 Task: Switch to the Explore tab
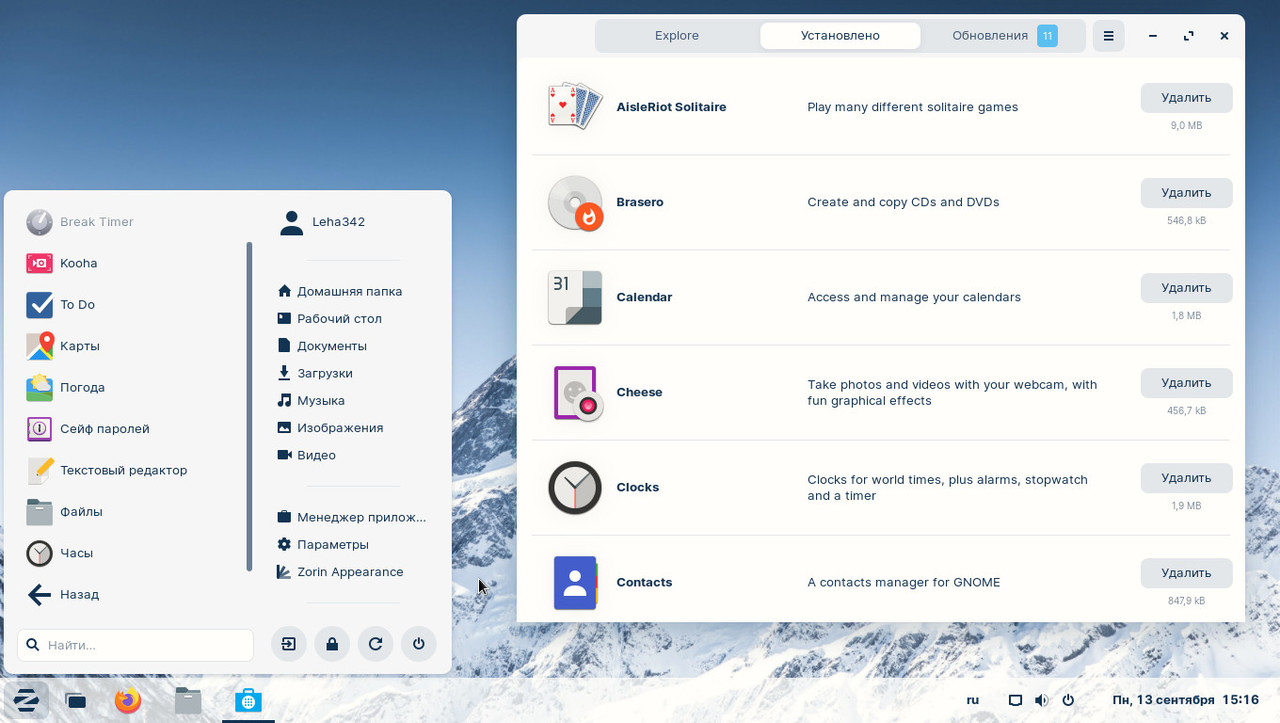(677, 35)
